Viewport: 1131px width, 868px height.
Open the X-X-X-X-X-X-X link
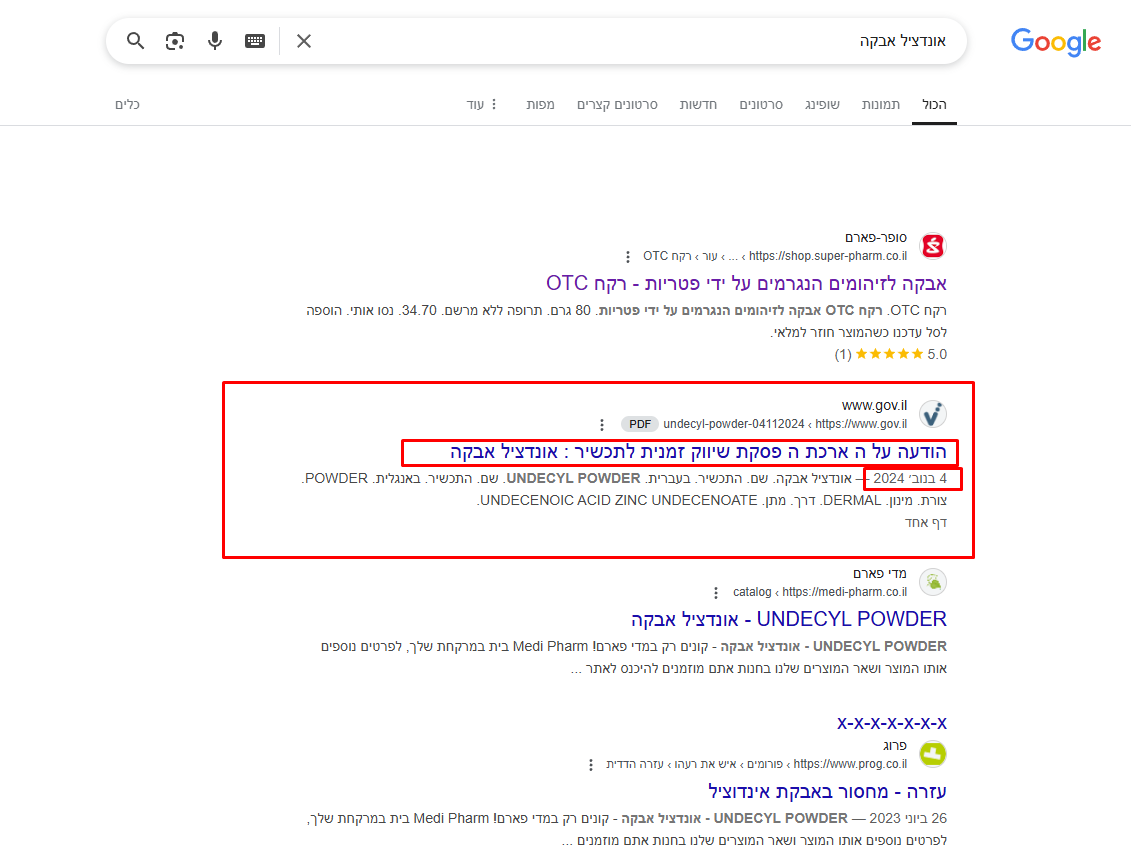pyautogui.click(x=892, y=723)
